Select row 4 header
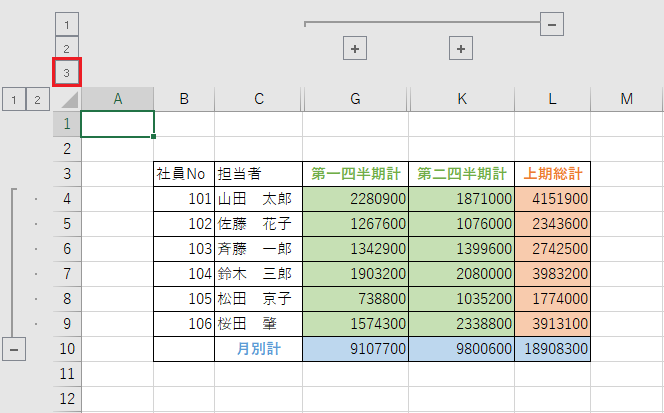 (x=67, y=199)
